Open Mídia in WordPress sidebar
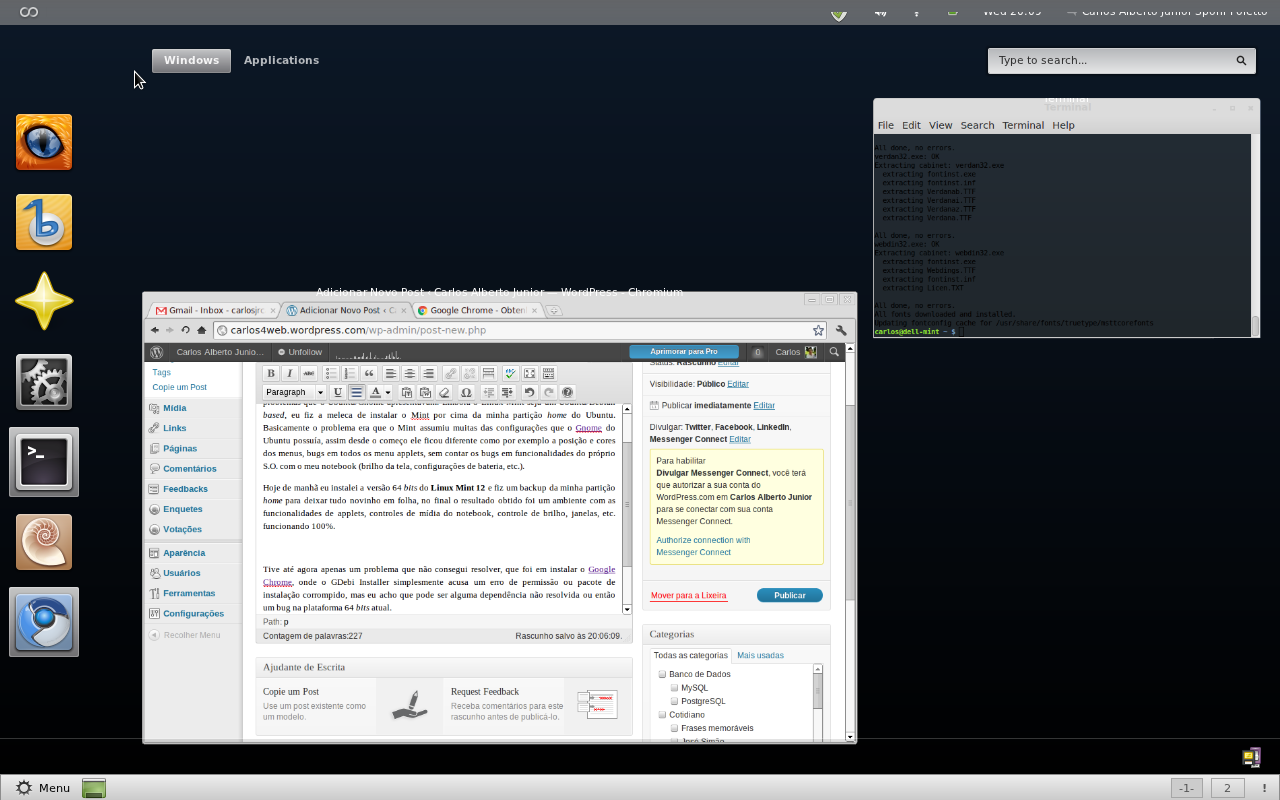 [x=174, y=408]
